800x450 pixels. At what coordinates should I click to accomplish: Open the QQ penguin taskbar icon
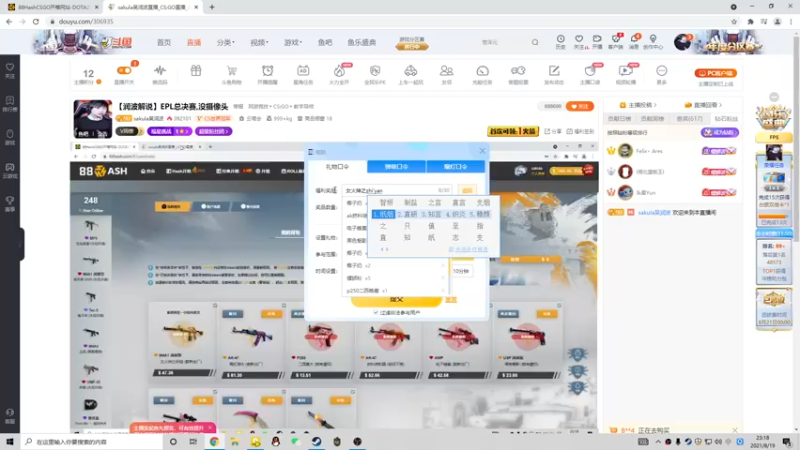click(x=276, y=441)
